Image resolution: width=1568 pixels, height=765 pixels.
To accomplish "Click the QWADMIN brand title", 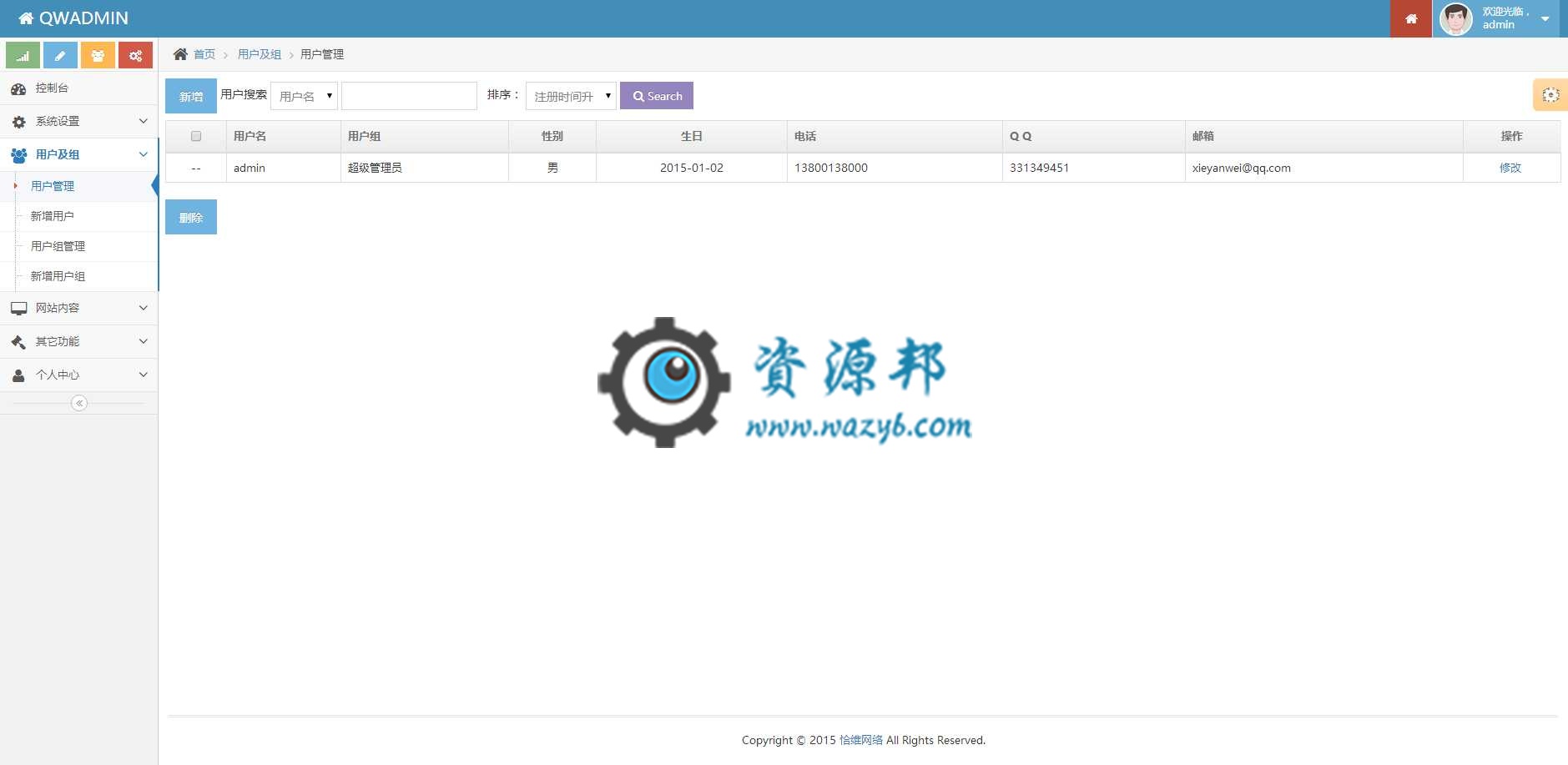I will [84, 18].
